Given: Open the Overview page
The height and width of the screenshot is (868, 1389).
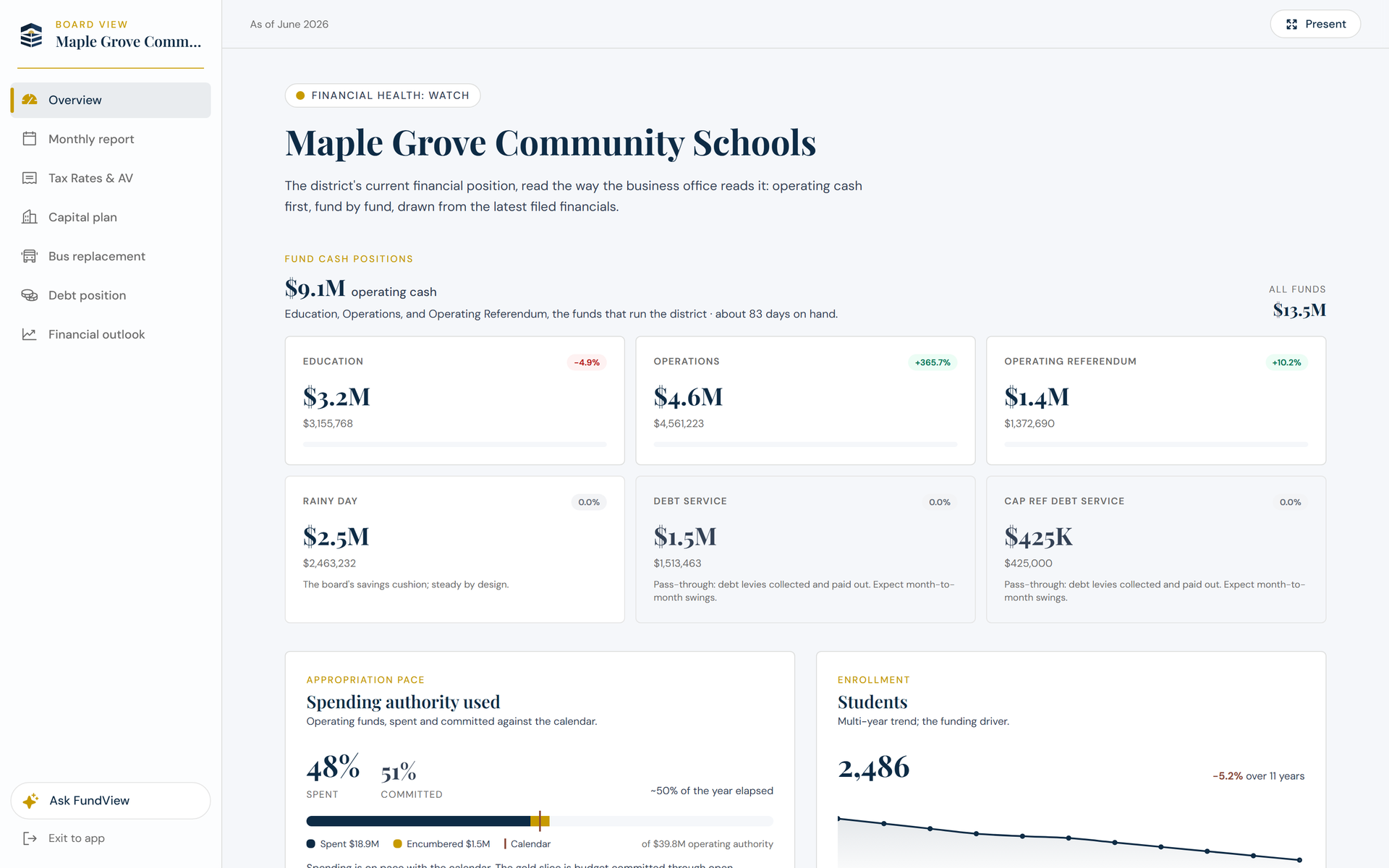Looking at the screenshot, I should [111, 100].
